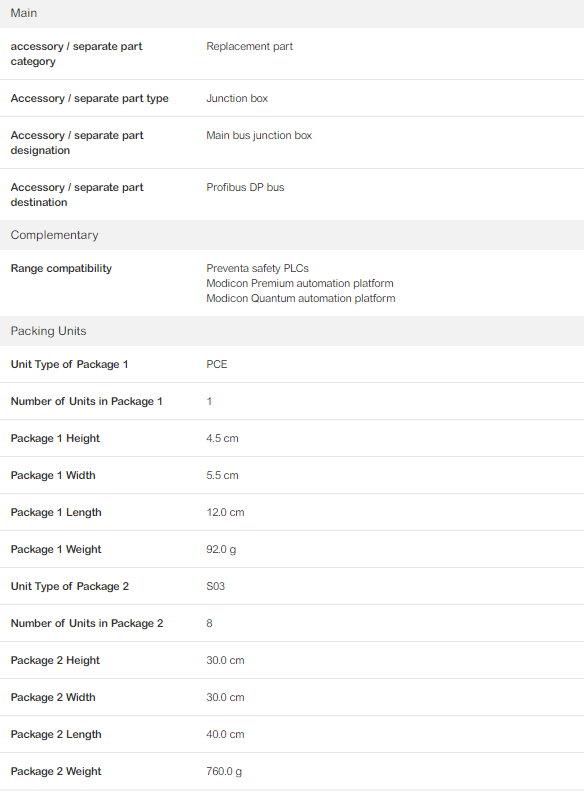
Task: Select the Package 1 Height row
Action: tap(292, 438)
